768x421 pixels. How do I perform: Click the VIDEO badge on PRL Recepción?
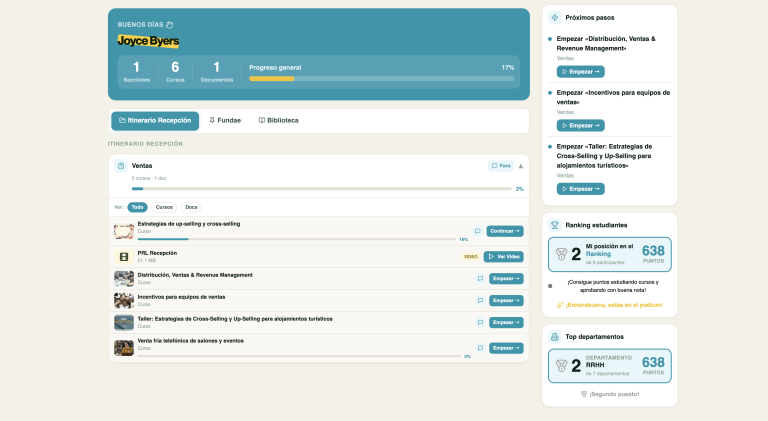coord(471,257)
